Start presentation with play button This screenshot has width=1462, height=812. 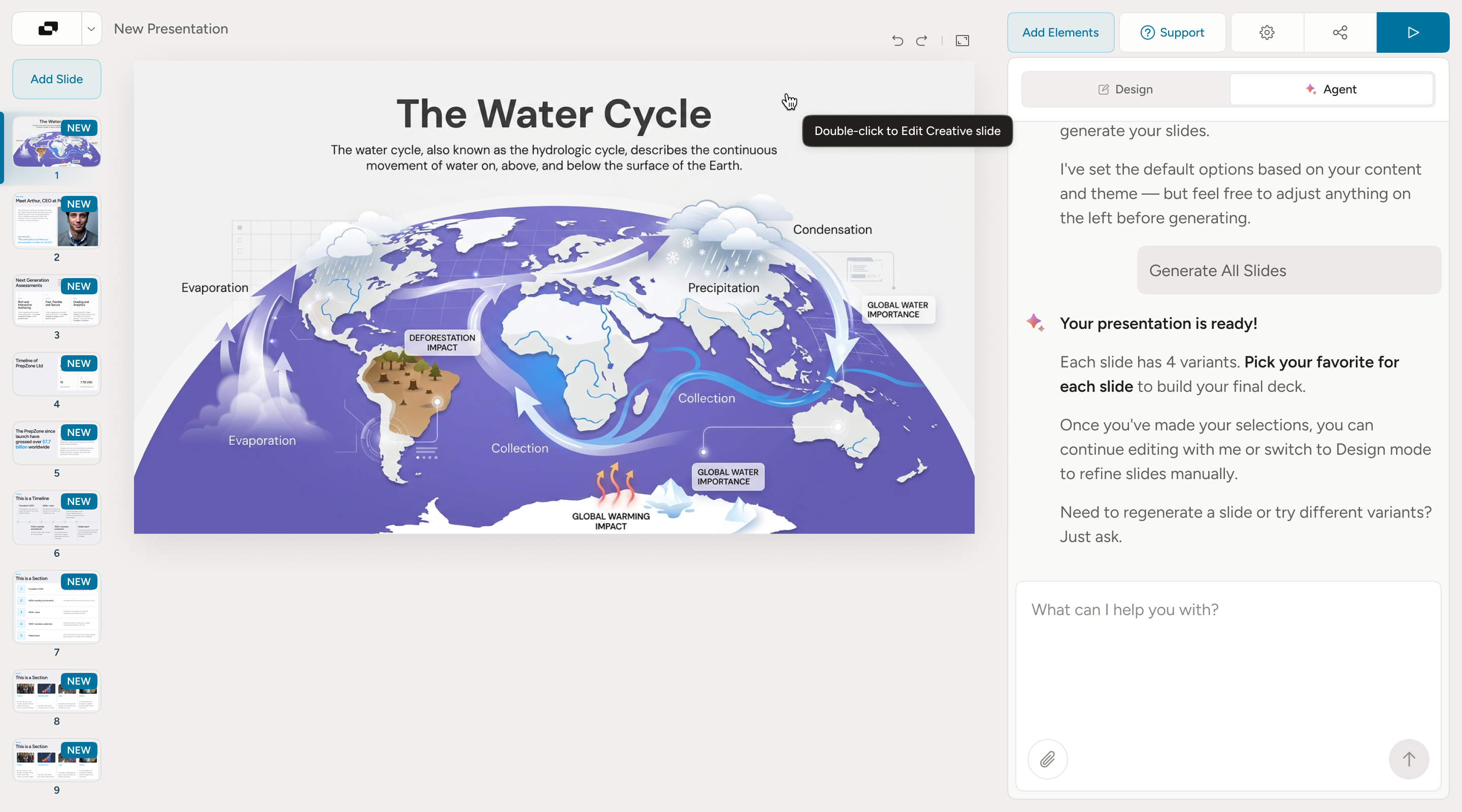(x=1413, y=32)
